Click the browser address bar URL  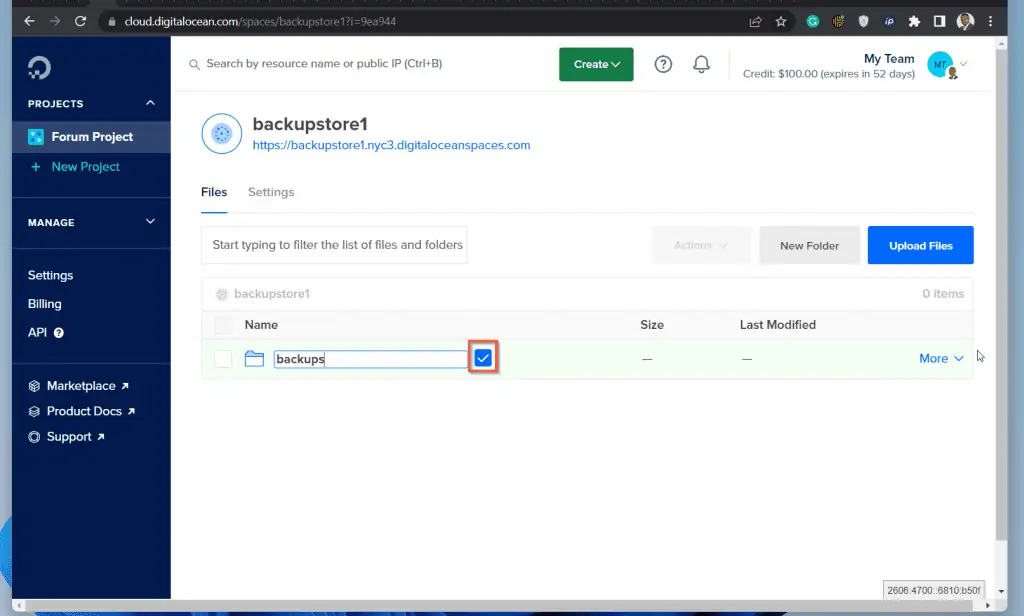point(260,22)
